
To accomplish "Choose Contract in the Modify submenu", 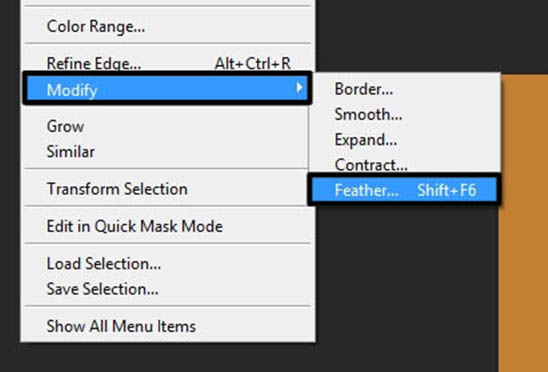I will [x=405, y=165].
